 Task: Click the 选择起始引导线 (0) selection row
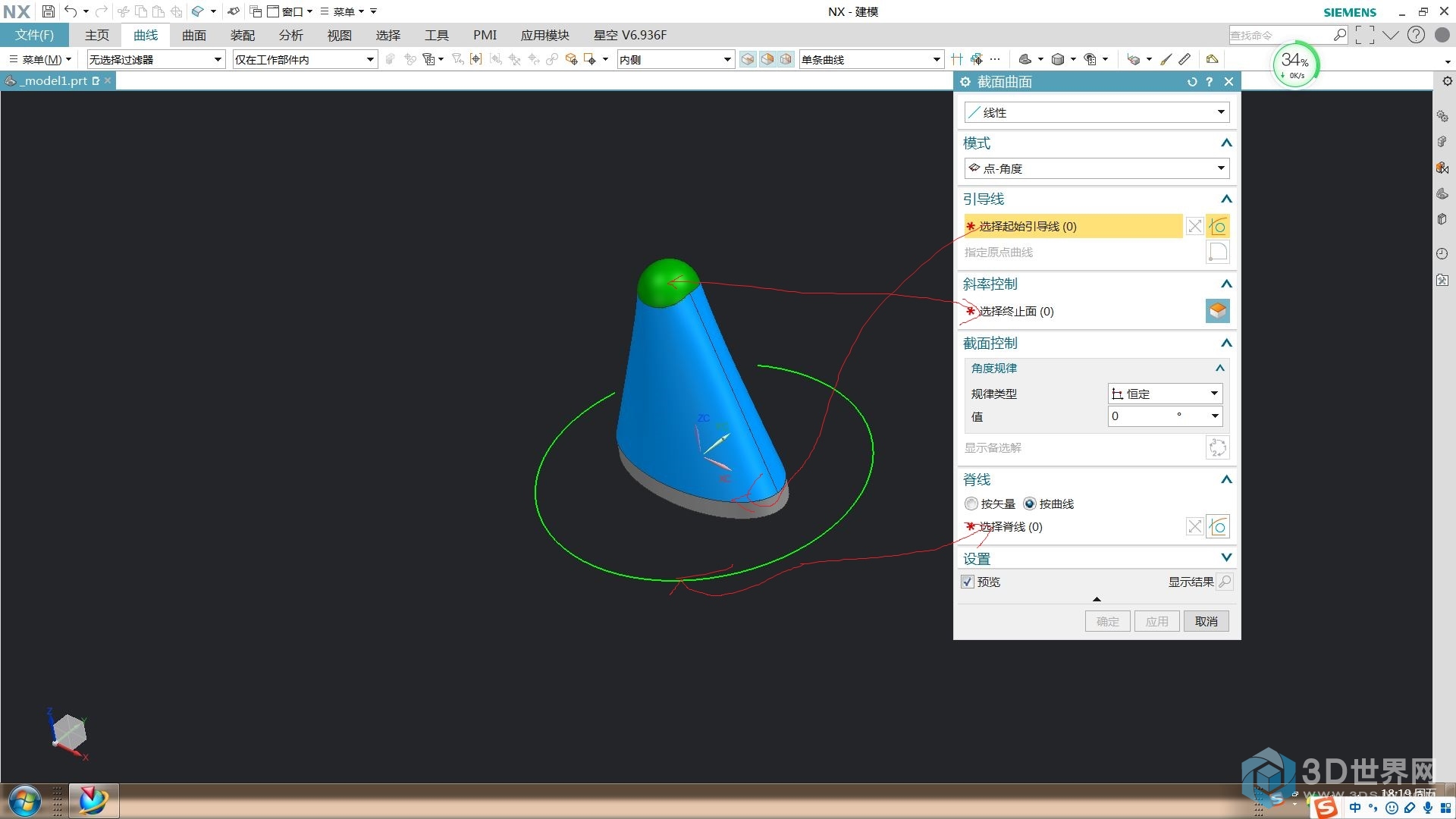tap(1073, 226)
